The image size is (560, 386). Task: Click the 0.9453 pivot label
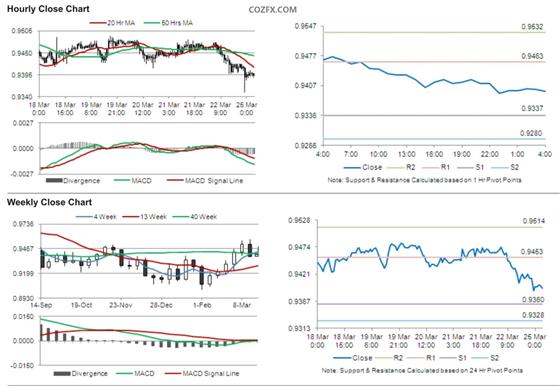[532, 252]
